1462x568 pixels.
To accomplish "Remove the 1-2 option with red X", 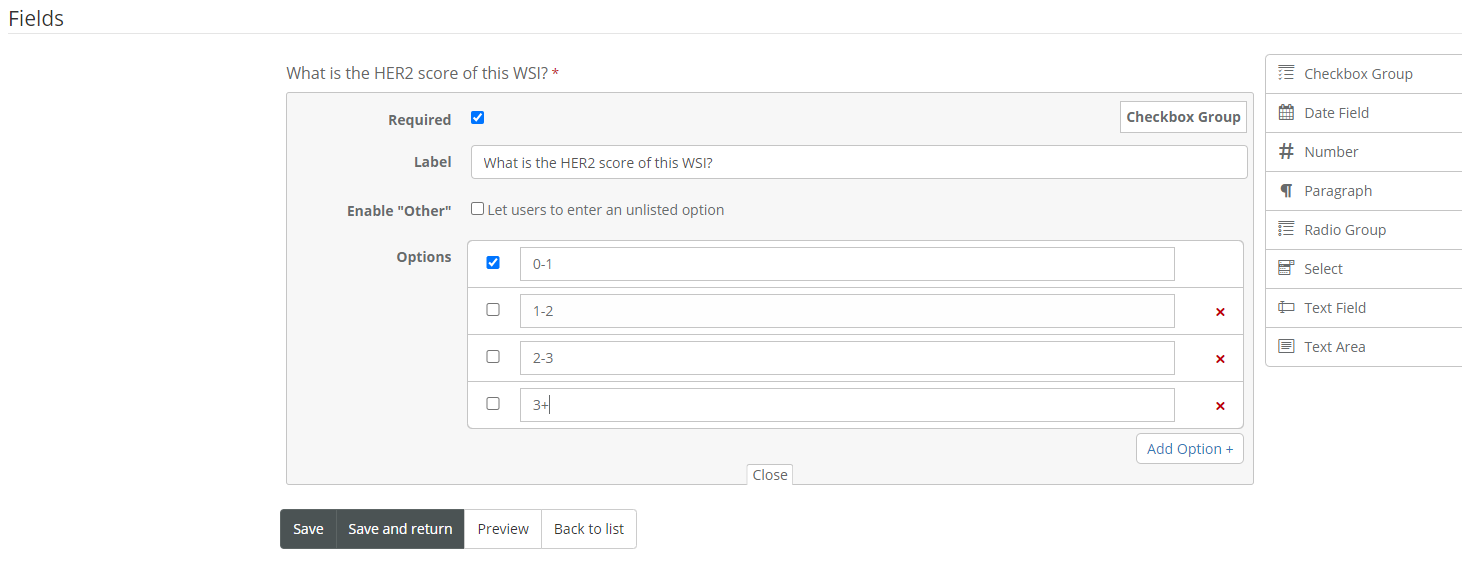I will (x=1220, y=312).
